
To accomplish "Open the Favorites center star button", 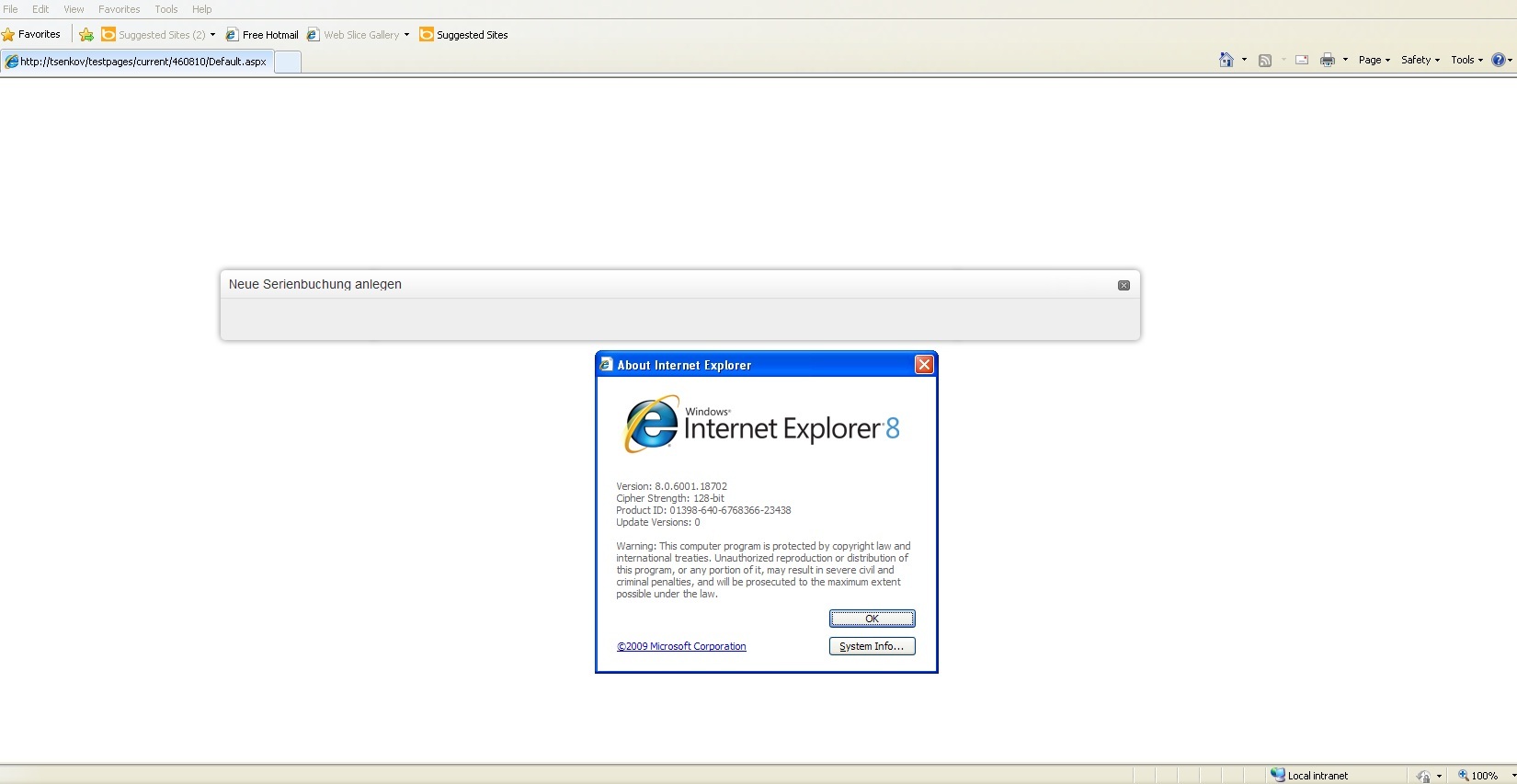I will coord(31,34).
